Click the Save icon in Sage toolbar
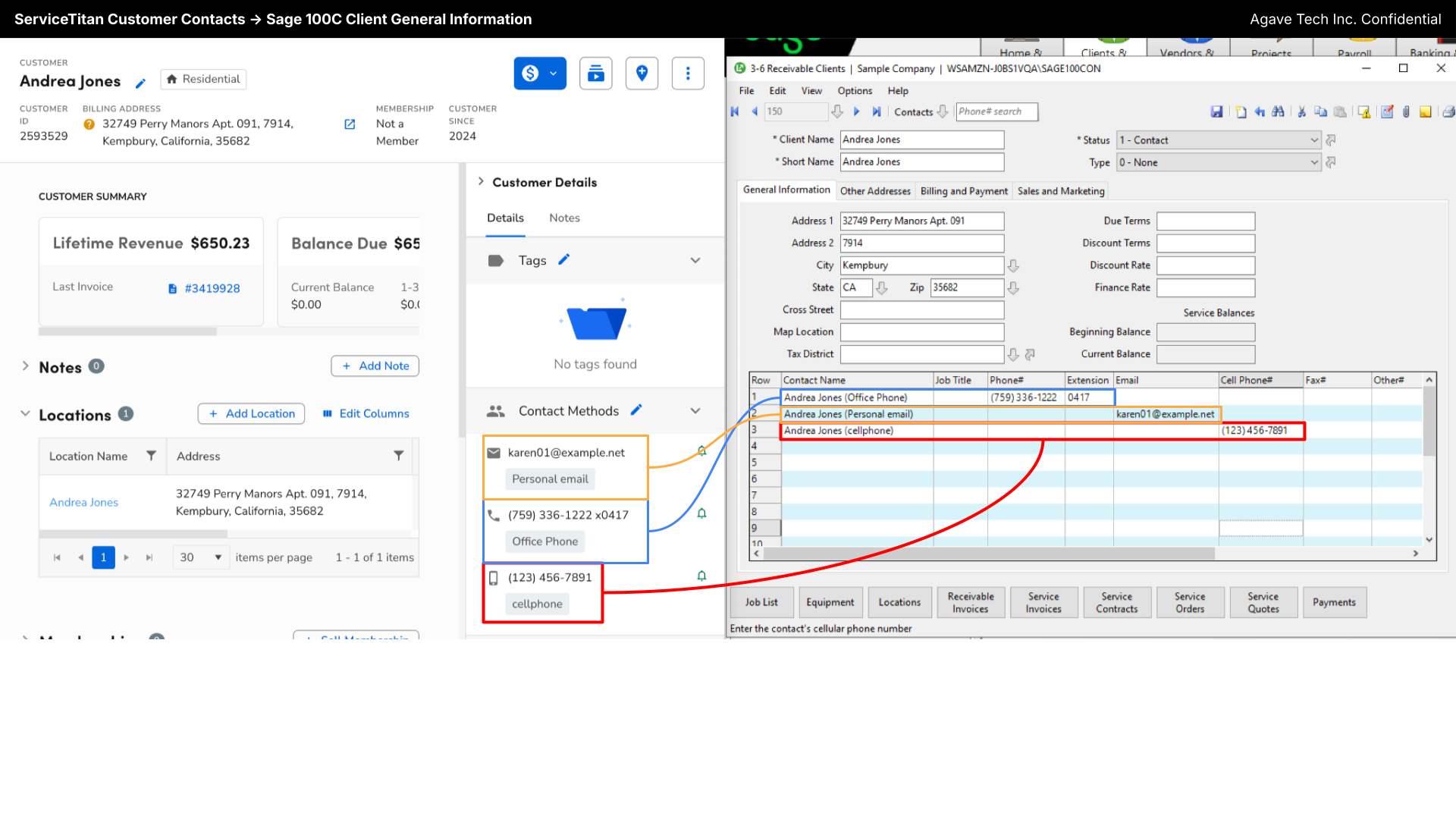 pos(1216,112)
